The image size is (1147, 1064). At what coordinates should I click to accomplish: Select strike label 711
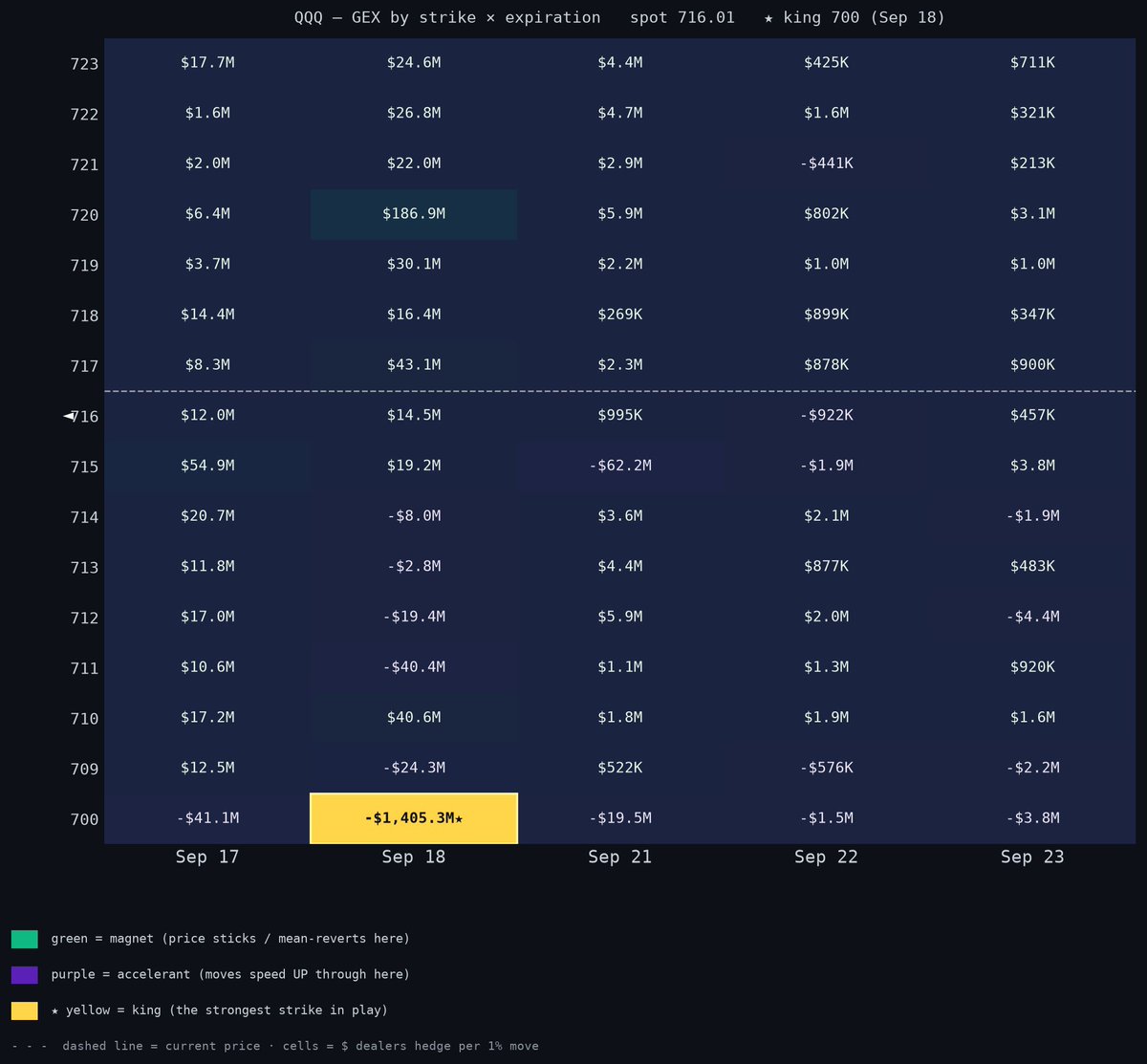pyautogui.click(x=84, y=669)
